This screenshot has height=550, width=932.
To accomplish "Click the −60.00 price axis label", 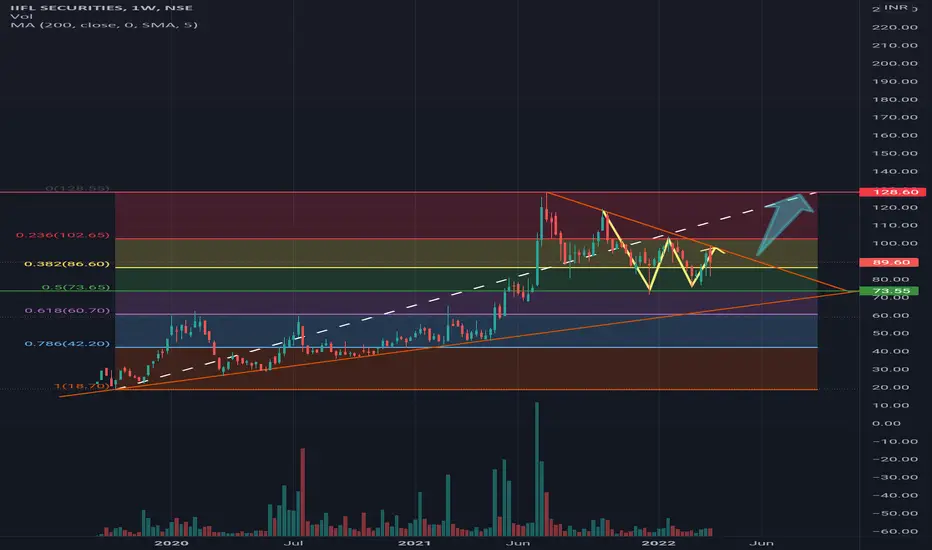I will point(895,532).
